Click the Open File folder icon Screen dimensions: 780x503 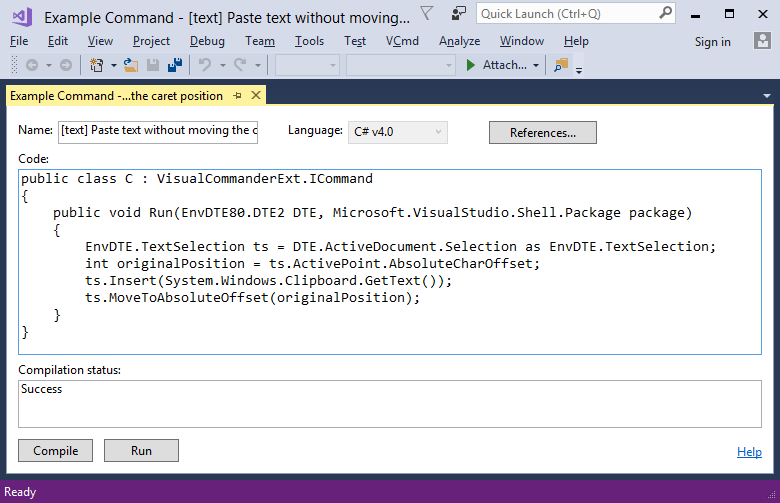[131, 65]
